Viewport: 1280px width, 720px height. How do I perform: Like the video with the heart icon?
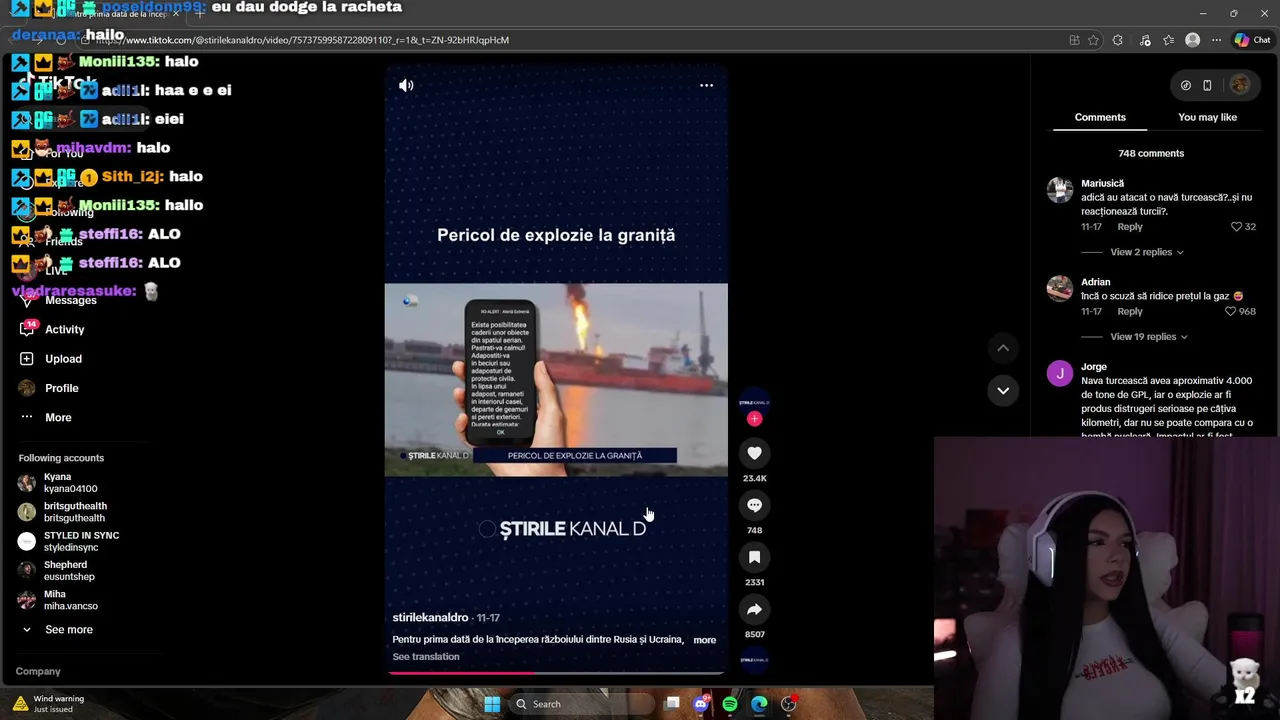tap(754, 453)
